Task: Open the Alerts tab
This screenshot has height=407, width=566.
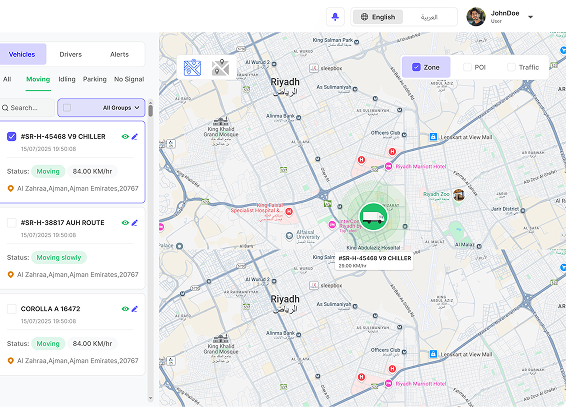Action: point(119,54)
